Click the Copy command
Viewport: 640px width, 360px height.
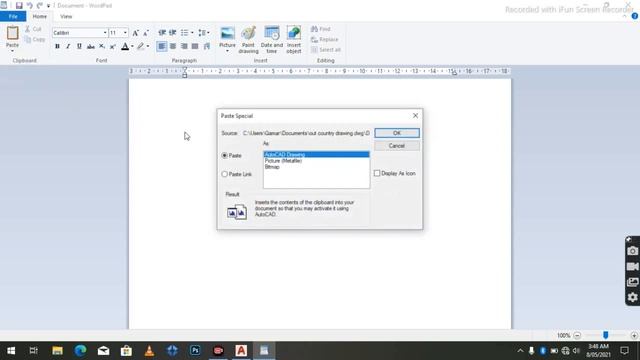point(35,40)
